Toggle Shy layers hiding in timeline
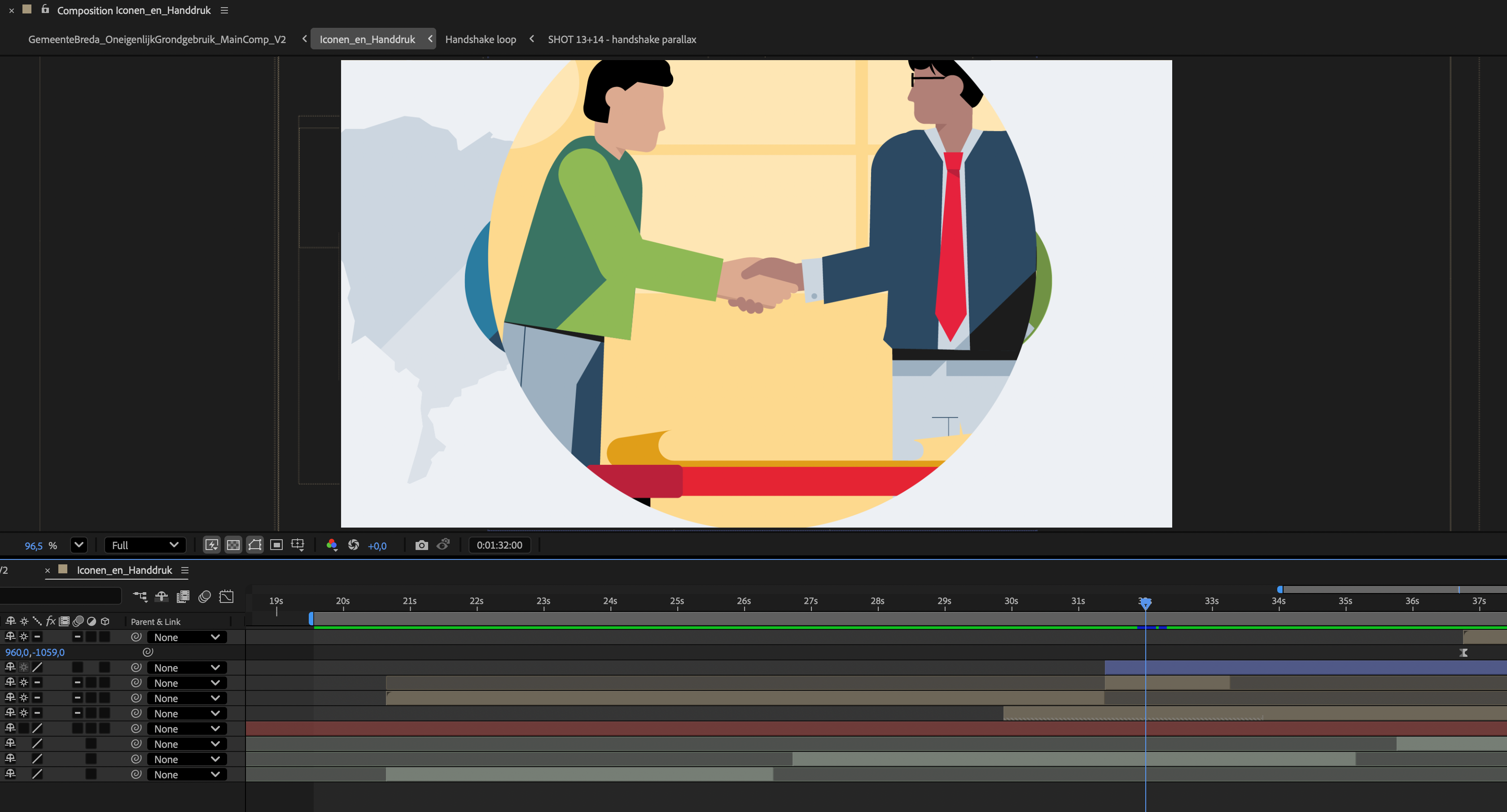 pos(162,597)
